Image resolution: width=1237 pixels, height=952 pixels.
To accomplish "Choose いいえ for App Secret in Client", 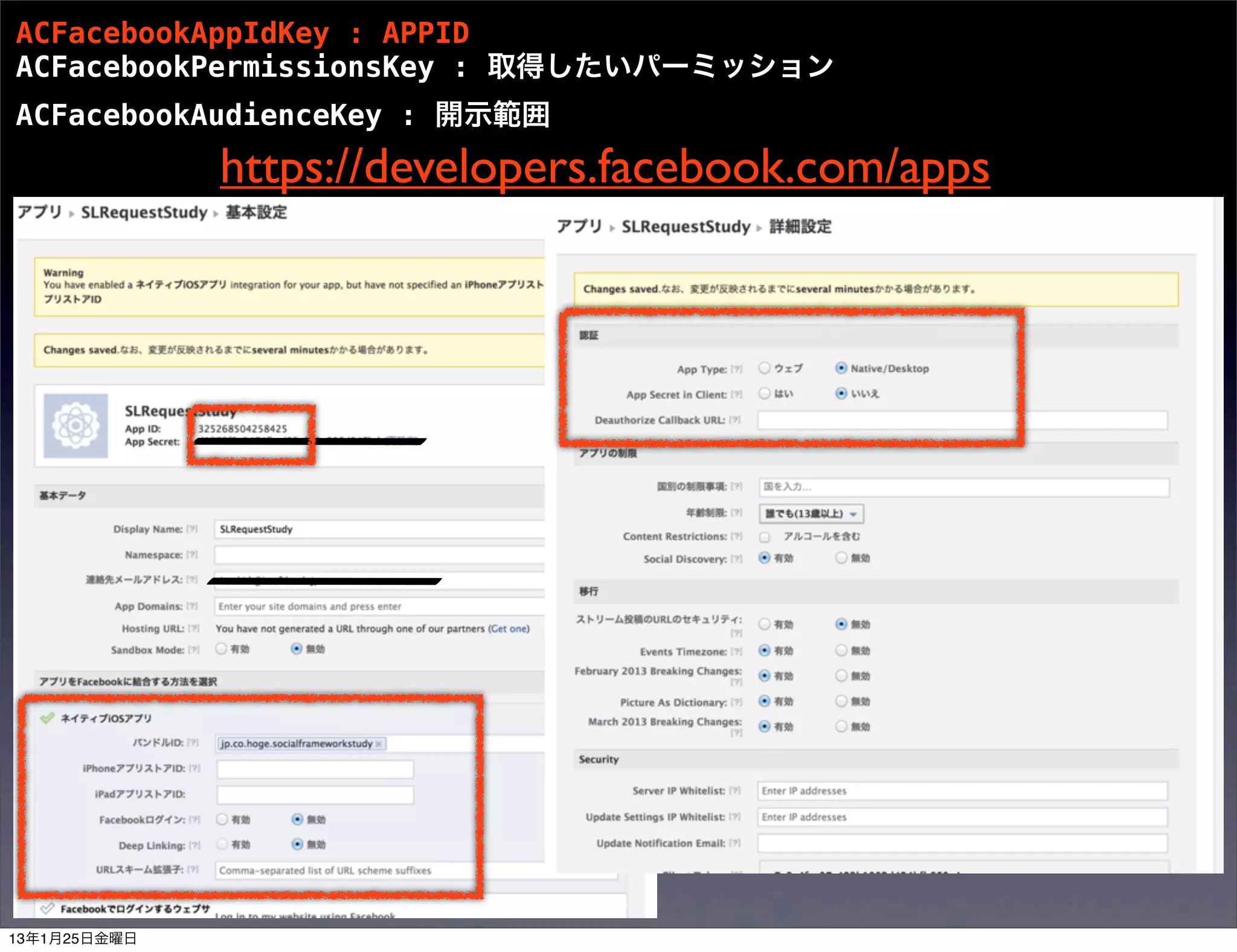I will [841, 393].
